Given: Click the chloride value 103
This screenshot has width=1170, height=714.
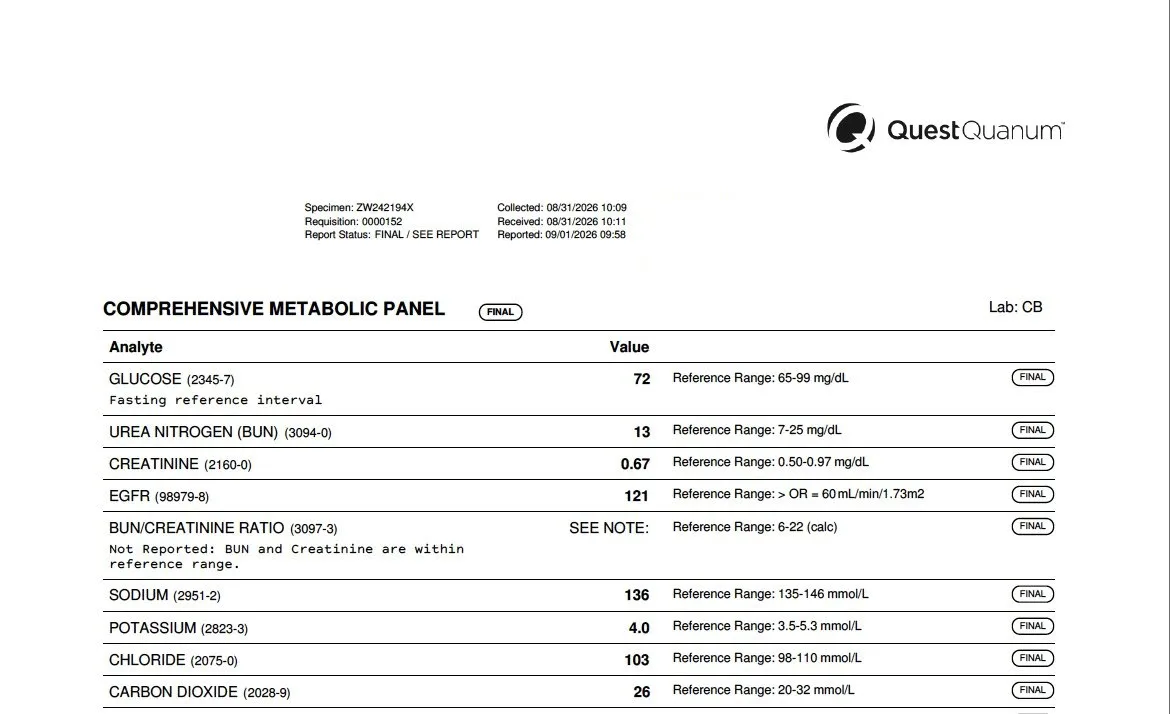Looking at the screenshot, I should click(x=637, y=660).
